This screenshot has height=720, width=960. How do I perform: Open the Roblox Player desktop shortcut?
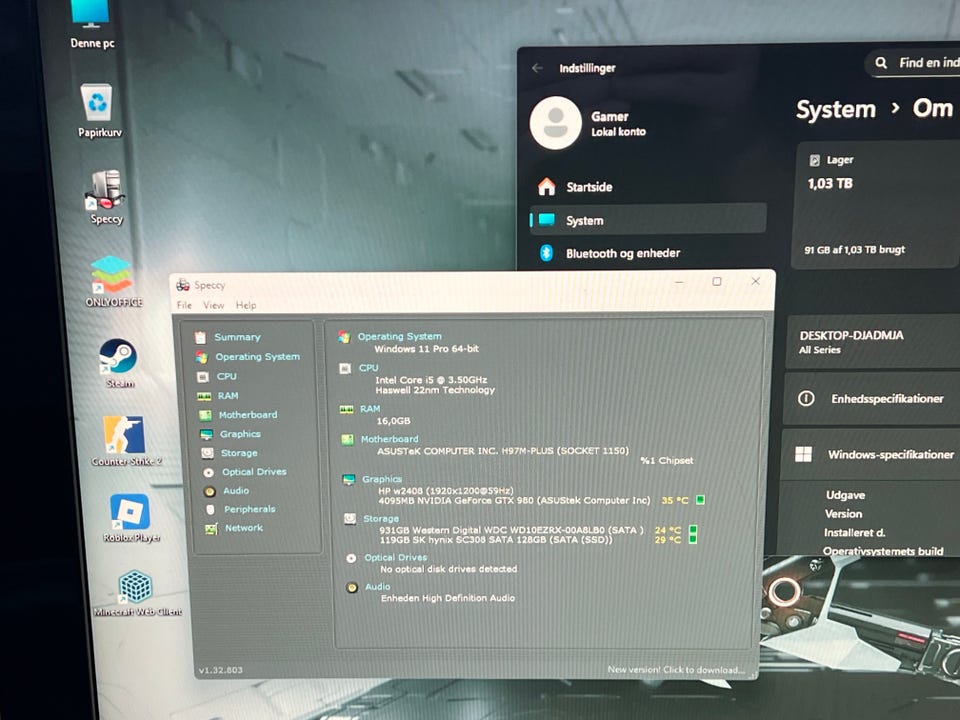click(x=130, y=518)
